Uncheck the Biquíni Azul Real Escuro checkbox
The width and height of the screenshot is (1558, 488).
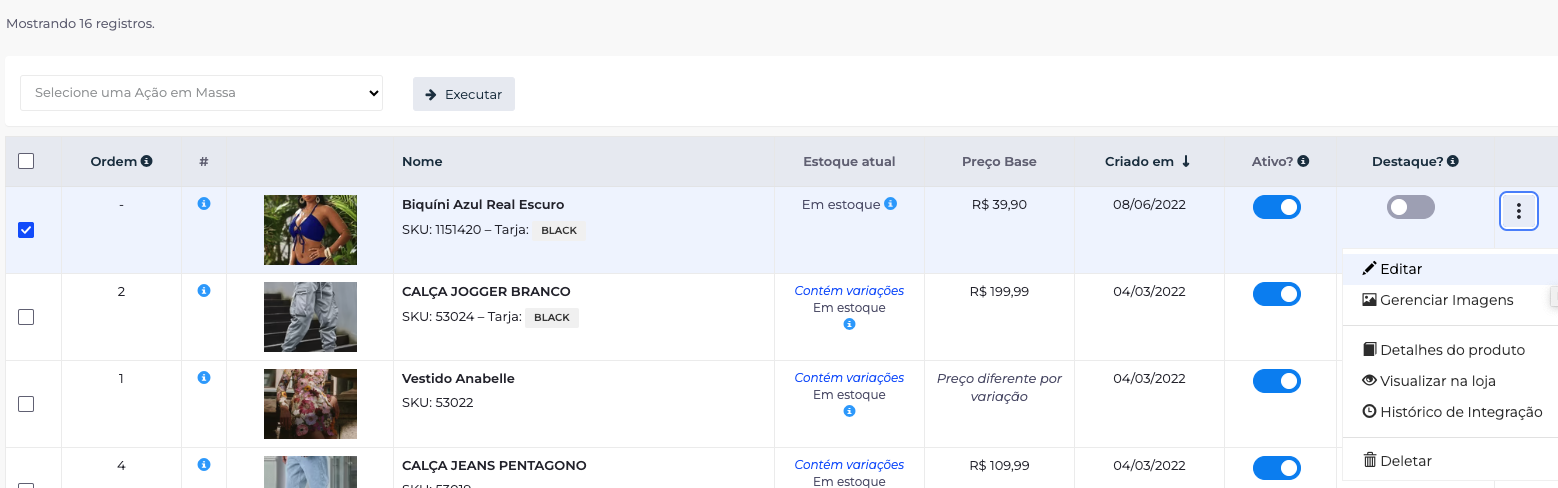click(26, 230)
